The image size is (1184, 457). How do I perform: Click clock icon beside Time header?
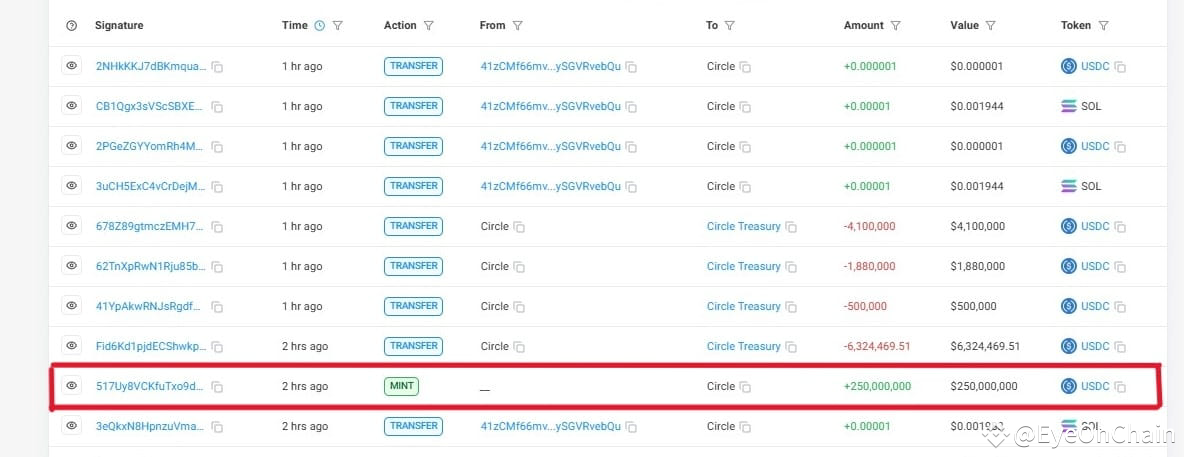click(320, 26)
